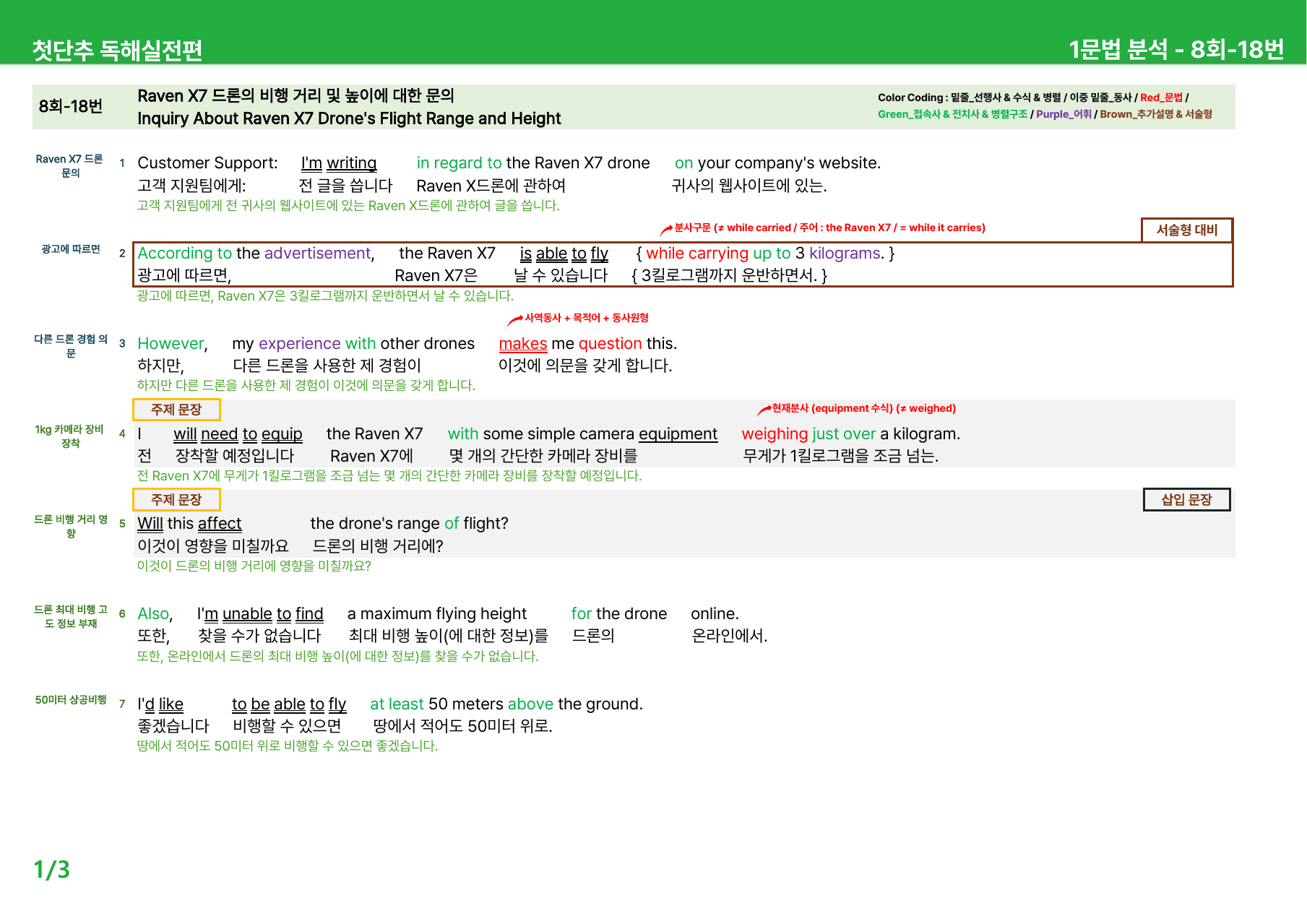Viewport: 1307px width, 924px height.
Task: Click the 'Color Coding' legend line
Action: [1033, 98]
